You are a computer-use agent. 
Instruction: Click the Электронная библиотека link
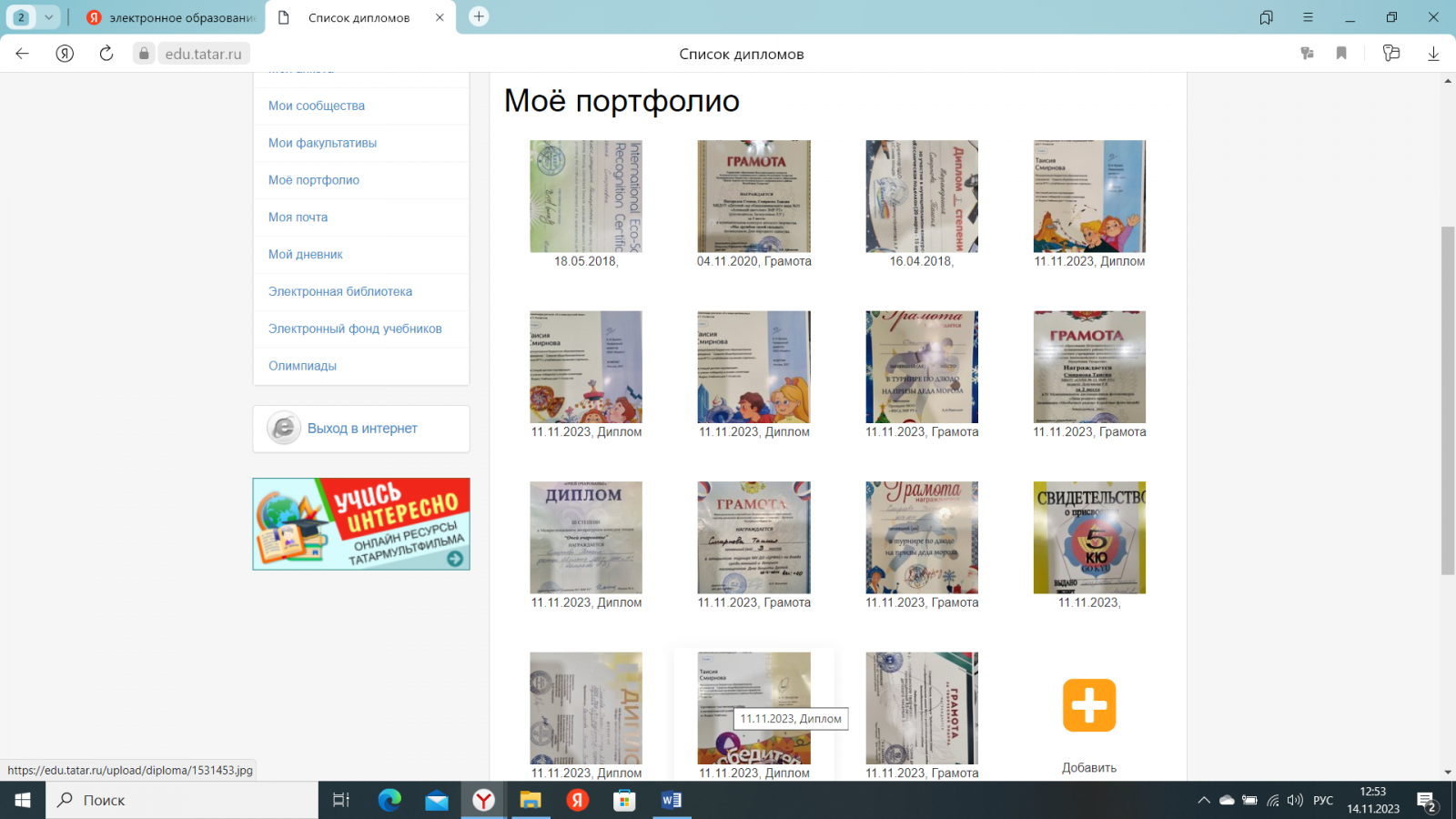tap(340, 291)
